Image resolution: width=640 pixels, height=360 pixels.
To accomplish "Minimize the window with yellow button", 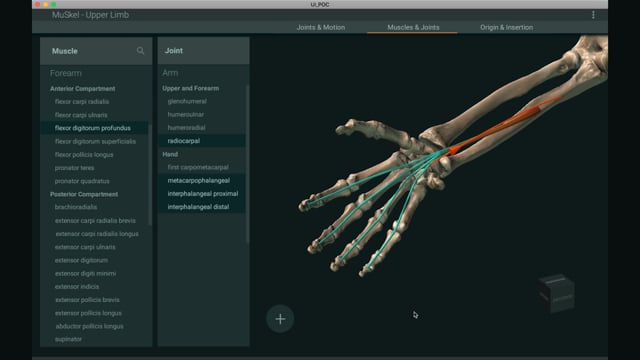I will [46, 4].
